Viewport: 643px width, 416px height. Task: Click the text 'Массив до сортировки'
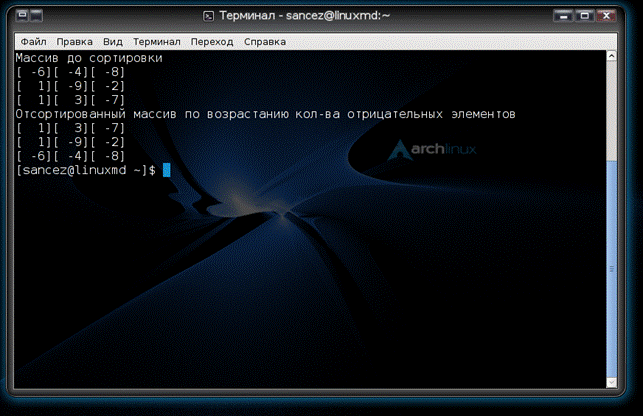[89, 58]
